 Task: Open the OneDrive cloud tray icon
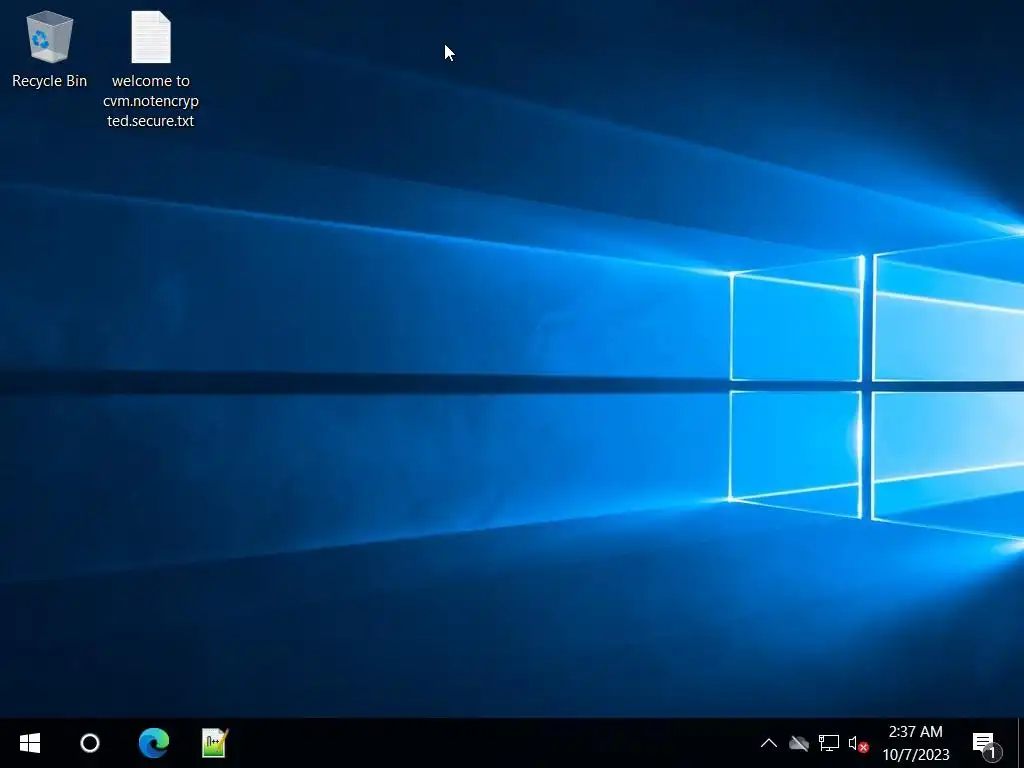coord(799,743)
